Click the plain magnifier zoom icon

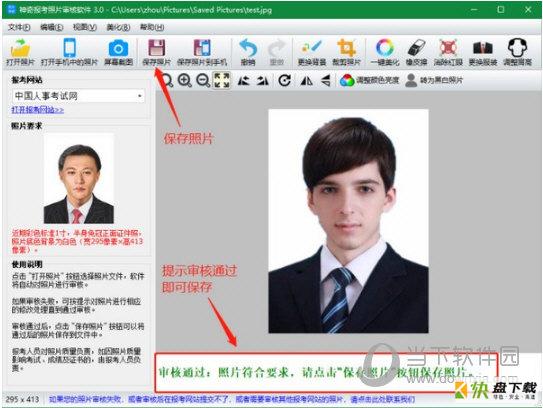click(x=168, y=80)
